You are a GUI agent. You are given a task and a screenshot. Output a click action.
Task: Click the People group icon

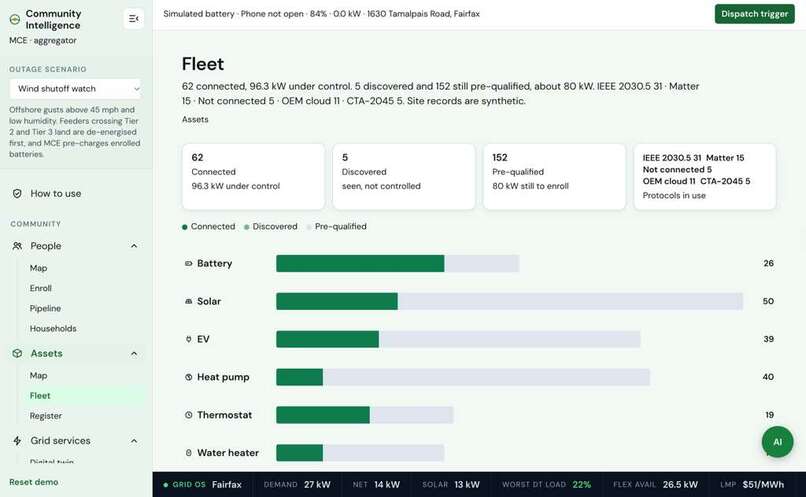pos(17,246)
